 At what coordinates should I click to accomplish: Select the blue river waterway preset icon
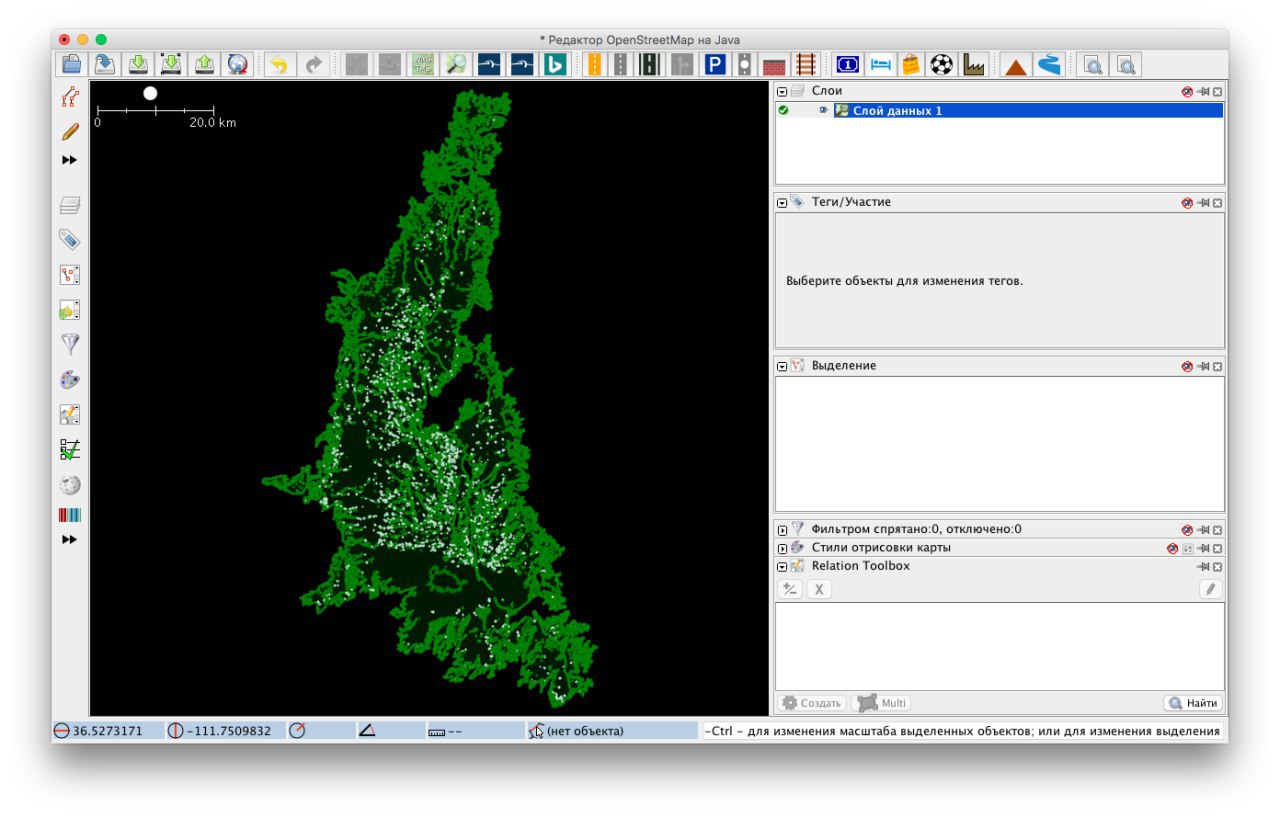pos(1049,64)
